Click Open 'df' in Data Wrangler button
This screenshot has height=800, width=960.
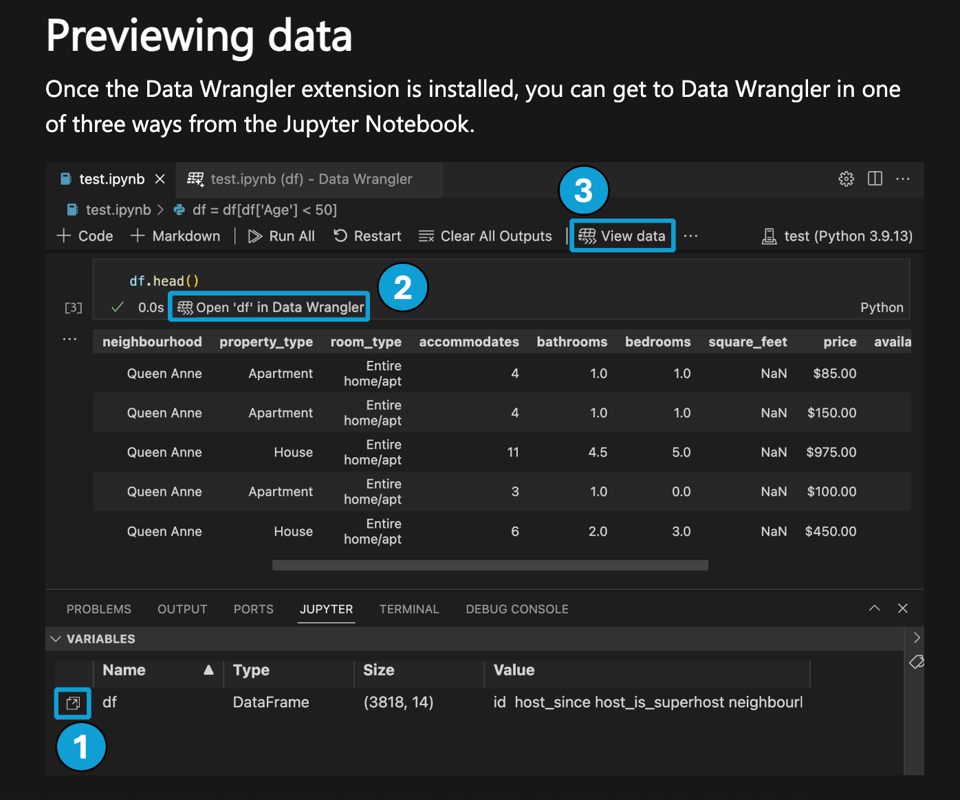(270, 307)
